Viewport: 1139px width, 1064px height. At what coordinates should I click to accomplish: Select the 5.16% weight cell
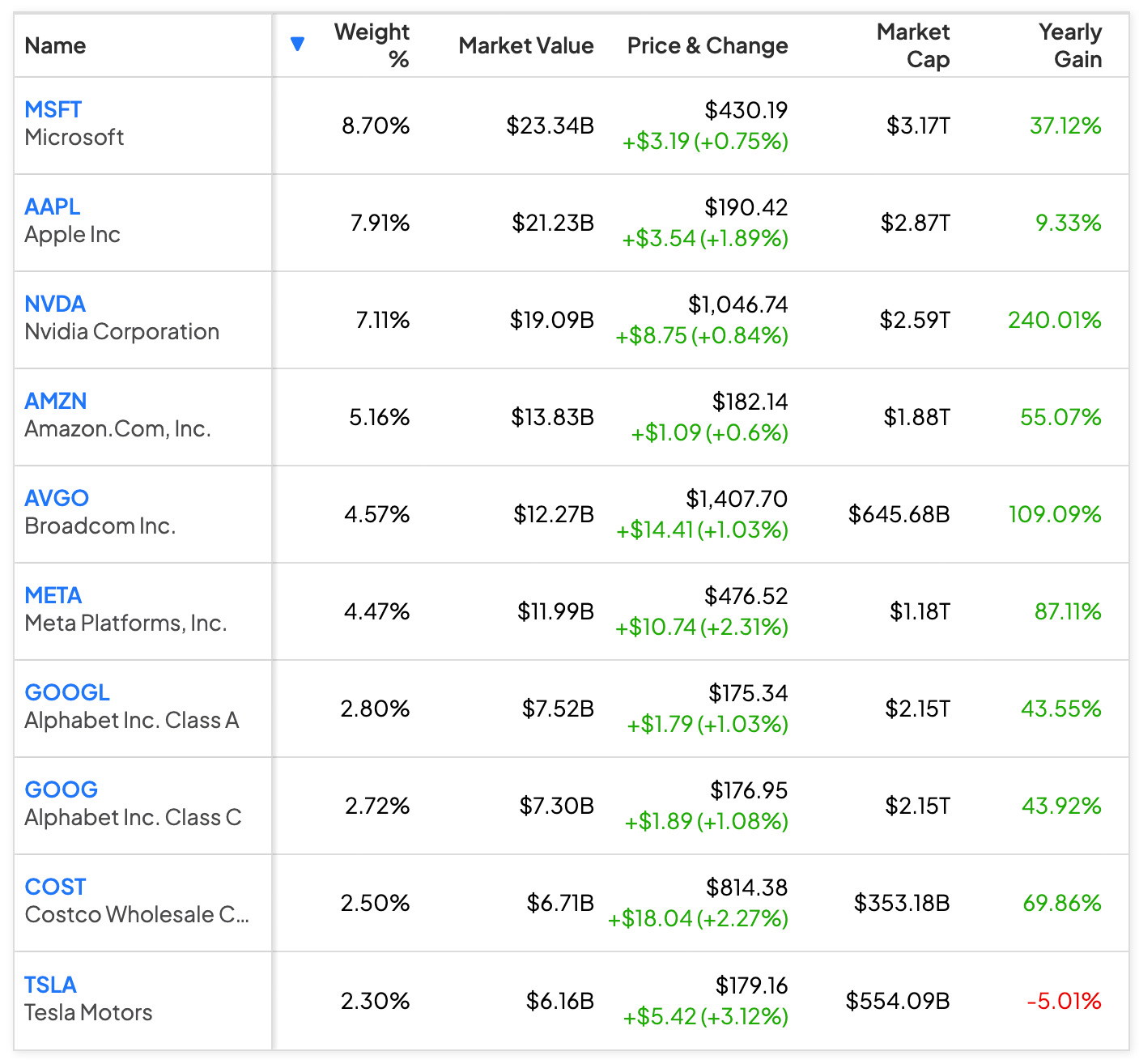click(x=380, y=417)
